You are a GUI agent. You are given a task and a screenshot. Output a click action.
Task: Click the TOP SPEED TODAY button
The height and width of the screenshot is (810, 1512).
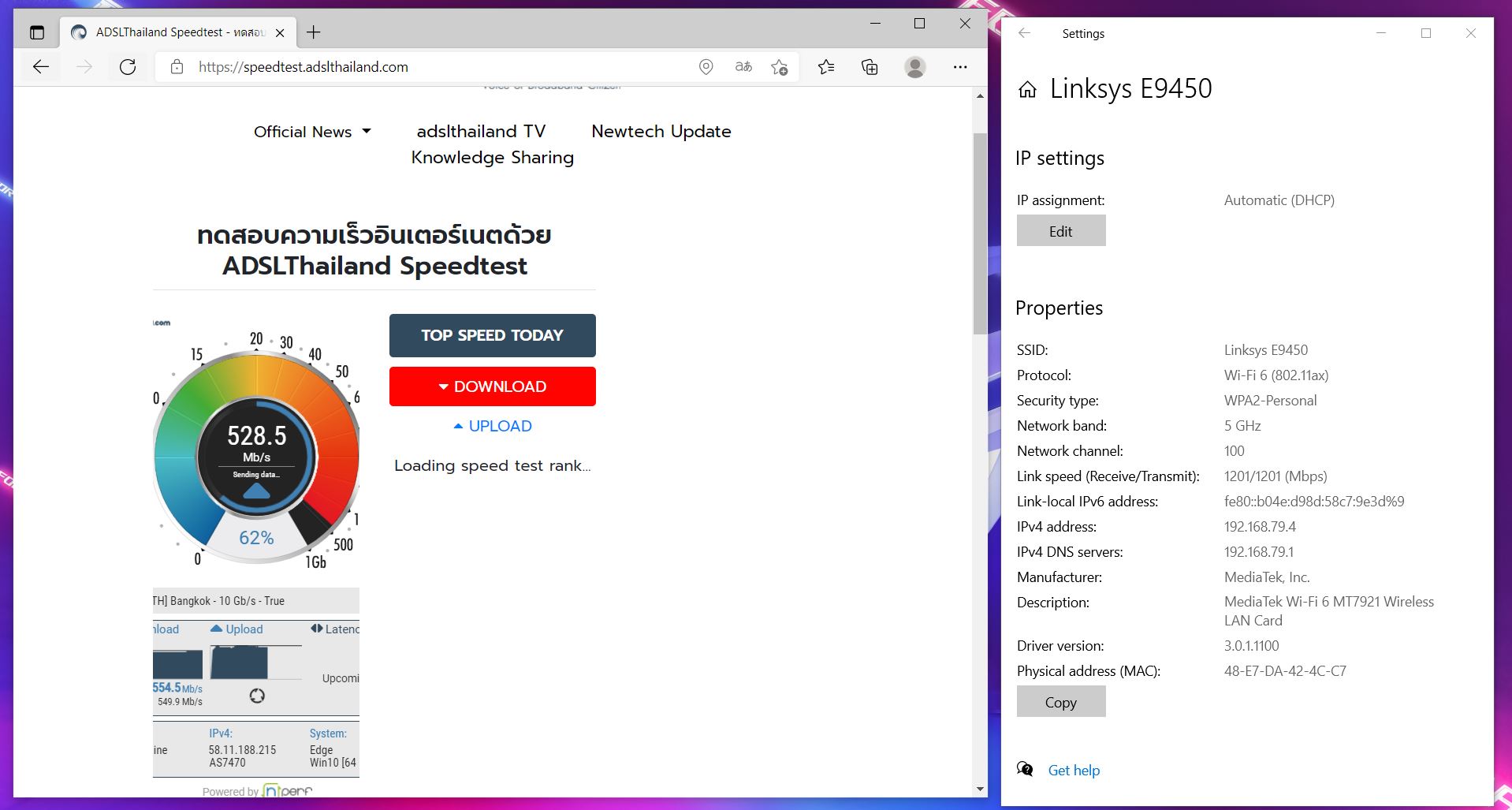(x=493, y=335)
